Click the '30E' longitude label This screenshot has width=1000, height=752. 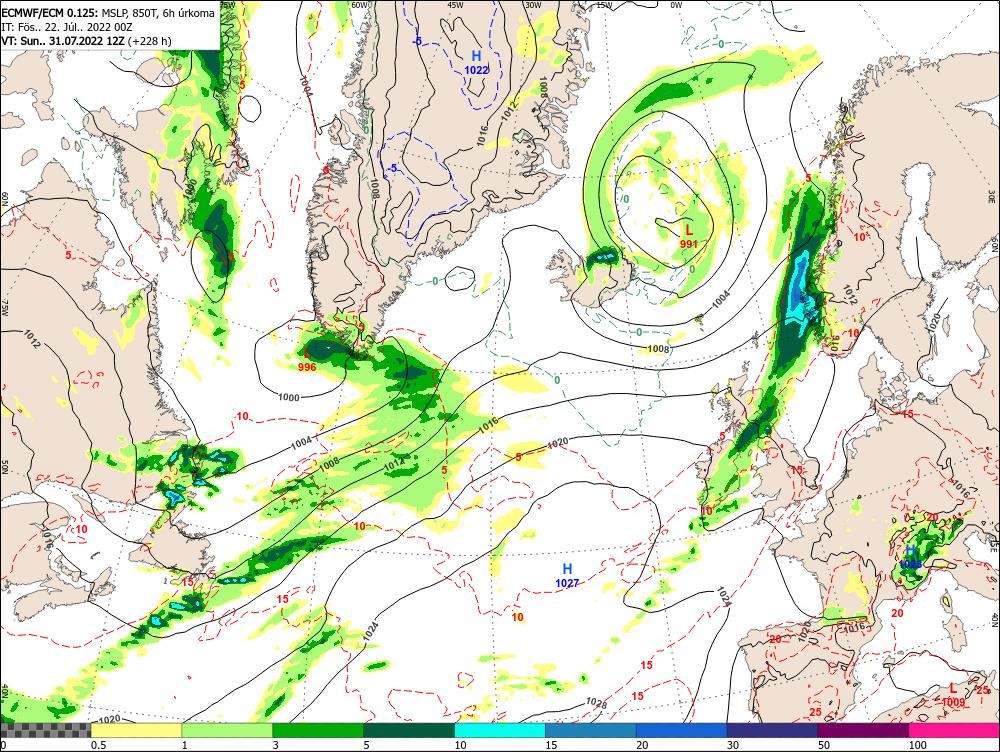coord(992,195)
